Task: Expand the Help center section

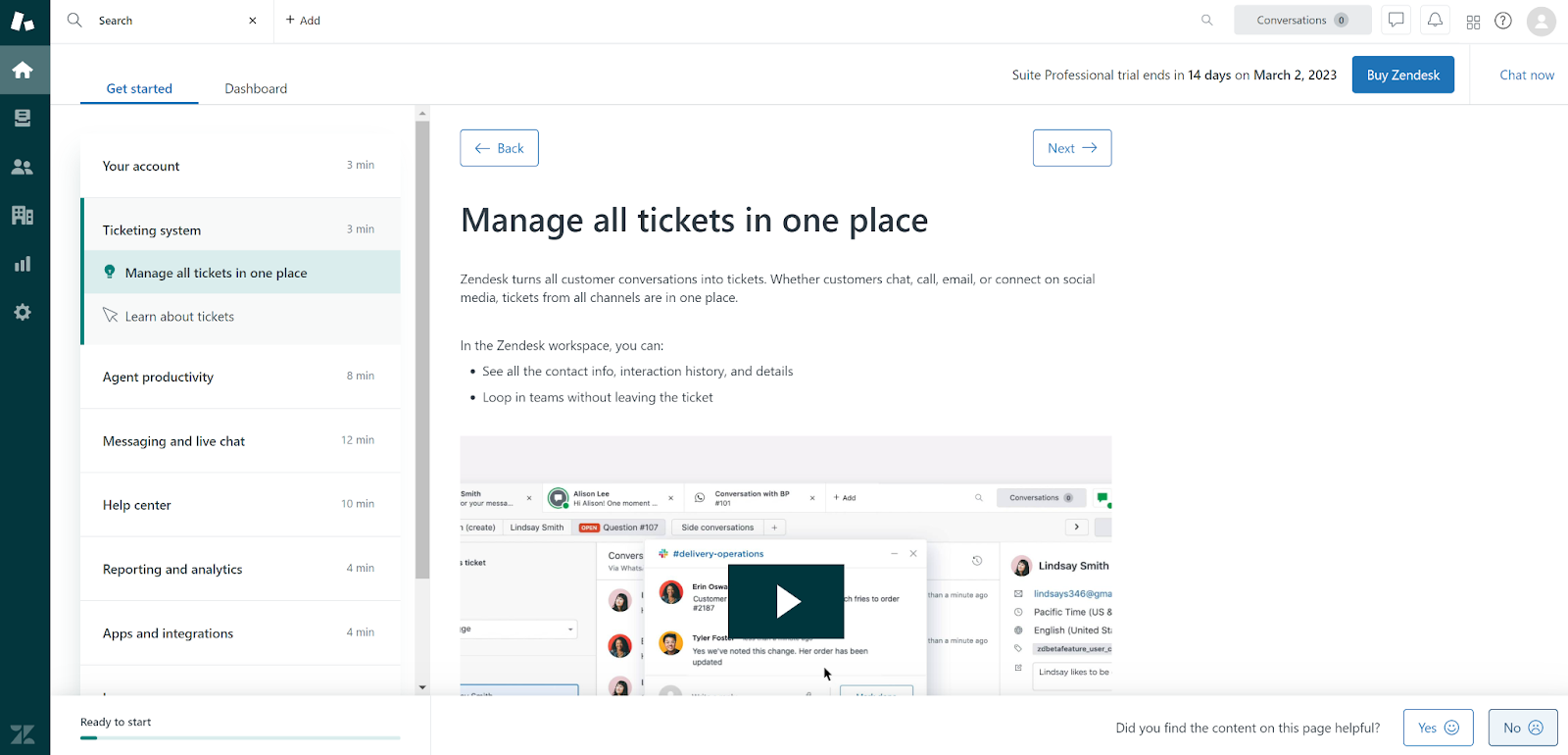Action: 240,505
